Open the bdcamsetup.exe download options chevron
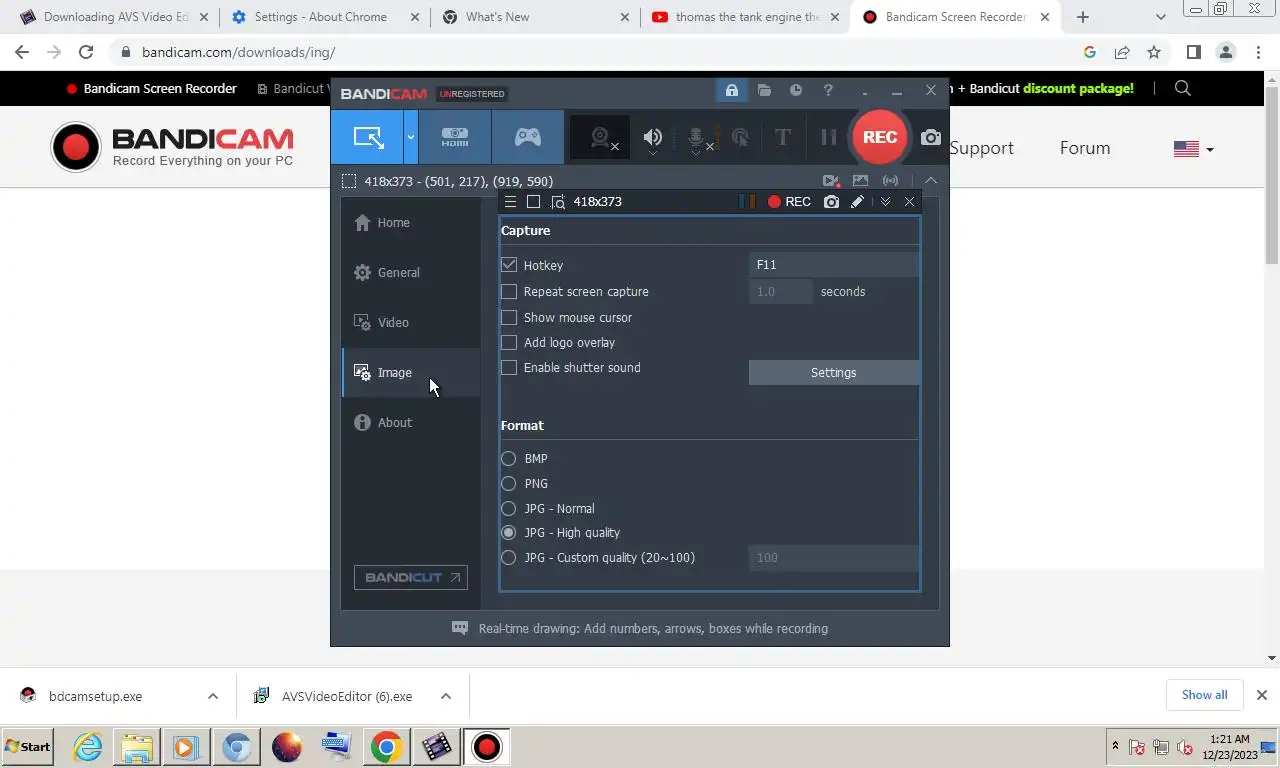 pyautogui.click(x=213, y=696)
